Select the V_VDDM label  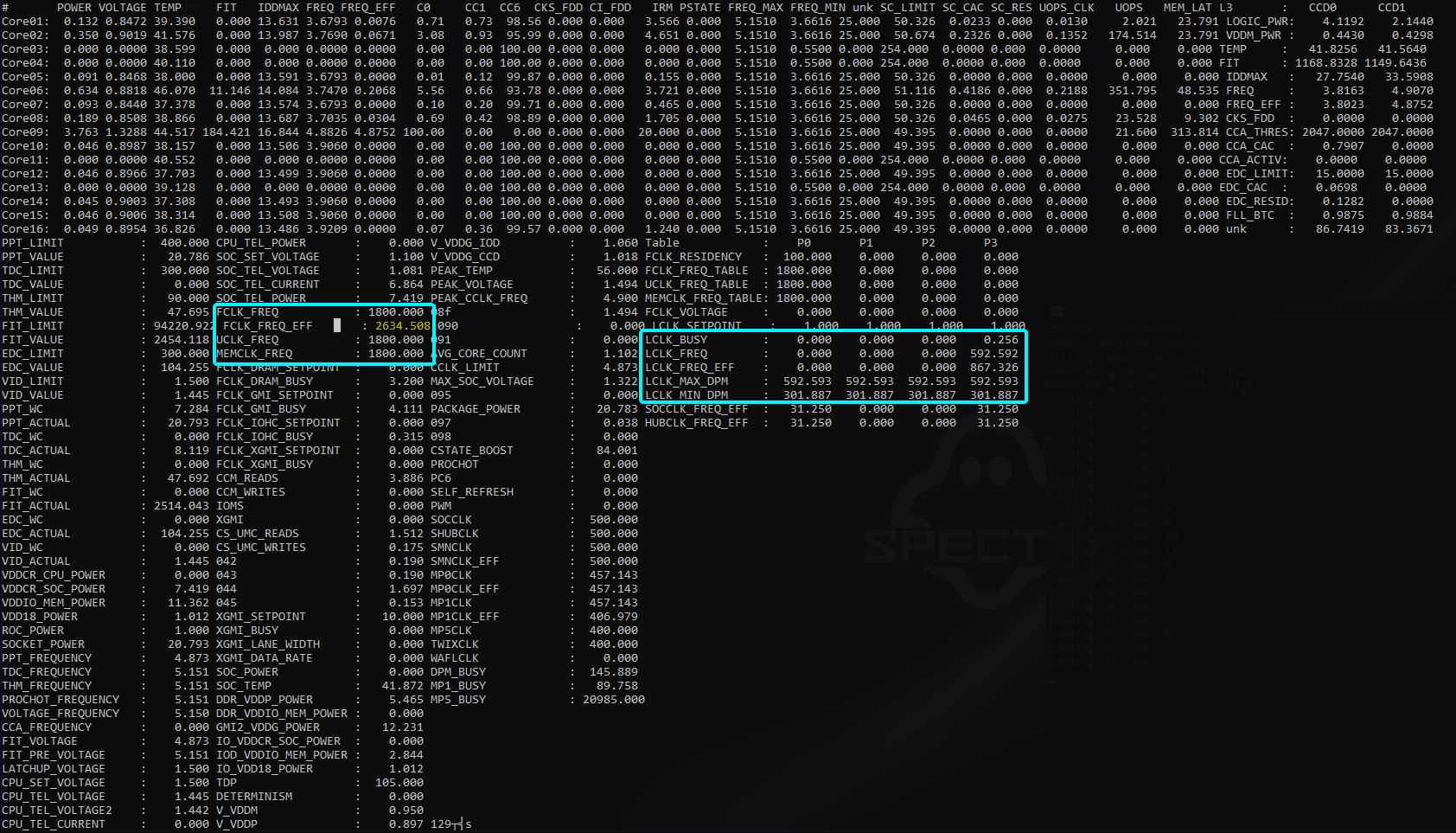click(x=237, y=811)
